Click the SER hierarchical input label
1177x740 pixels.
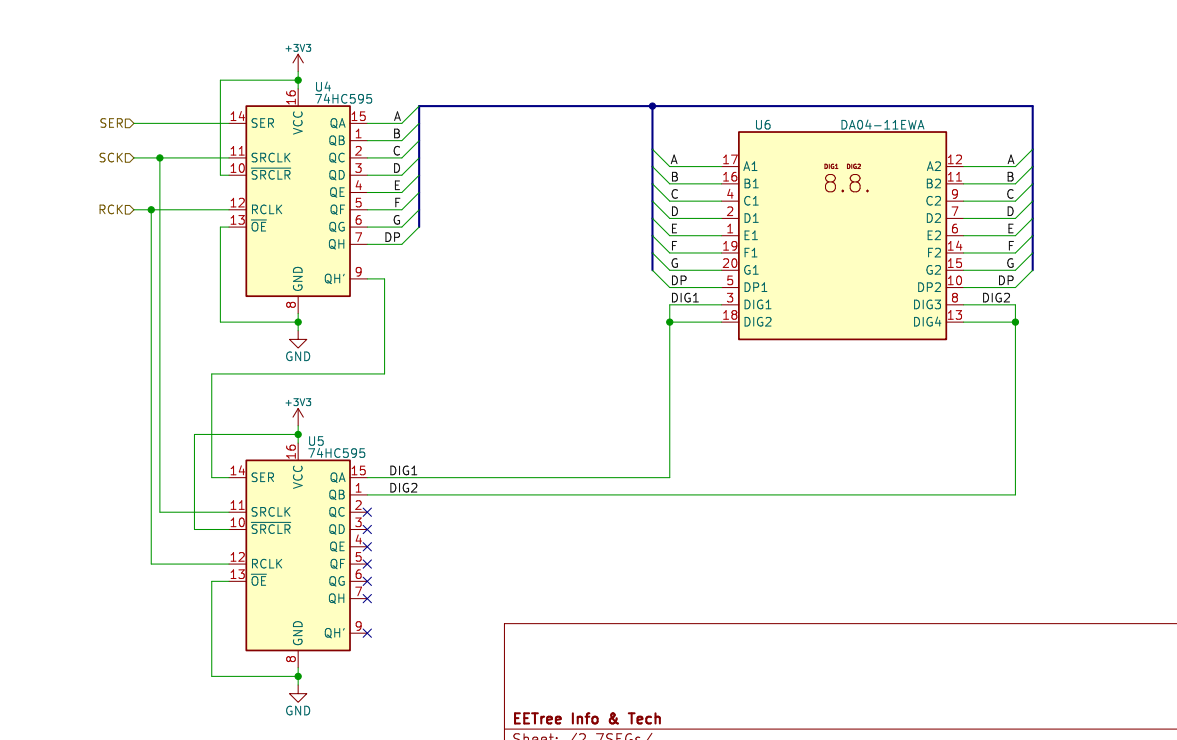[x=116, y=123]
